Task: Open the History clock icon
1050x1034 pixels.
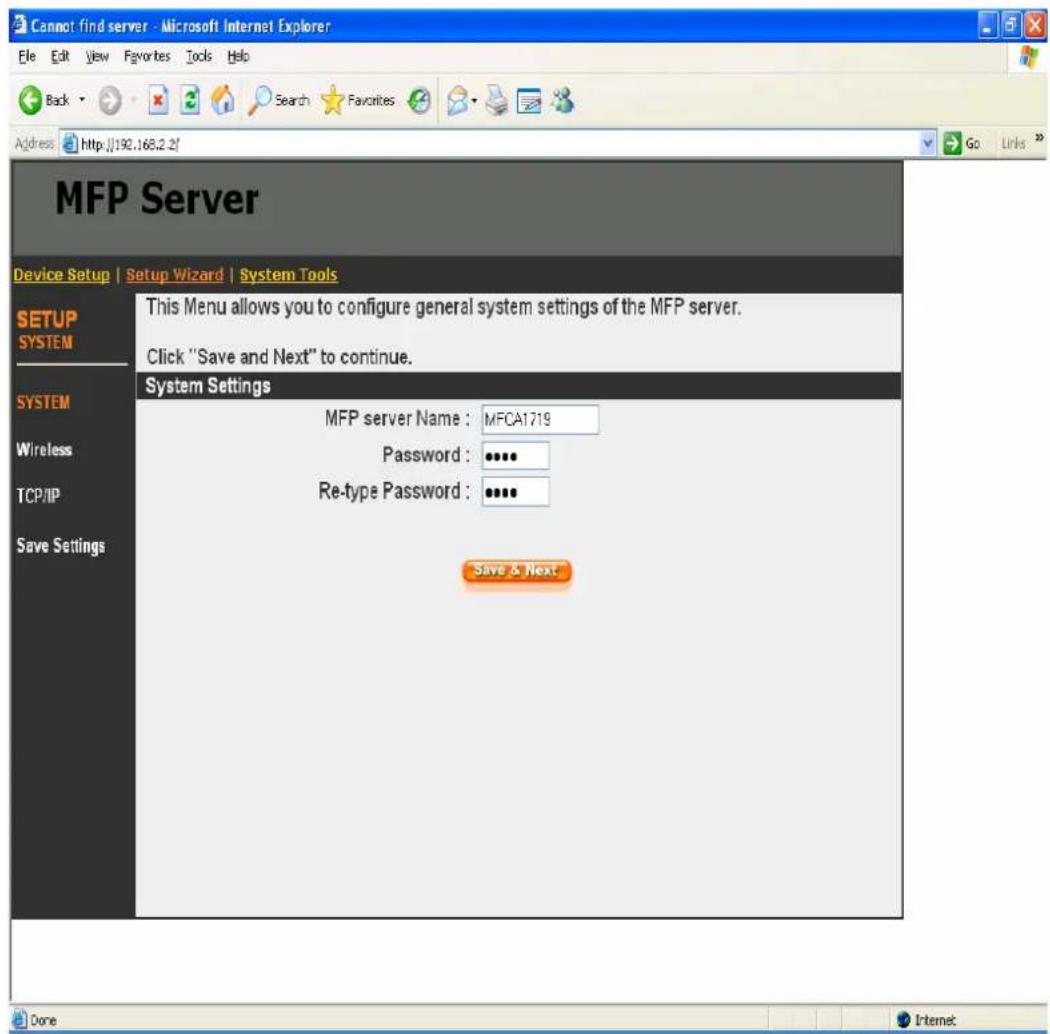Action: click(419, 101)
